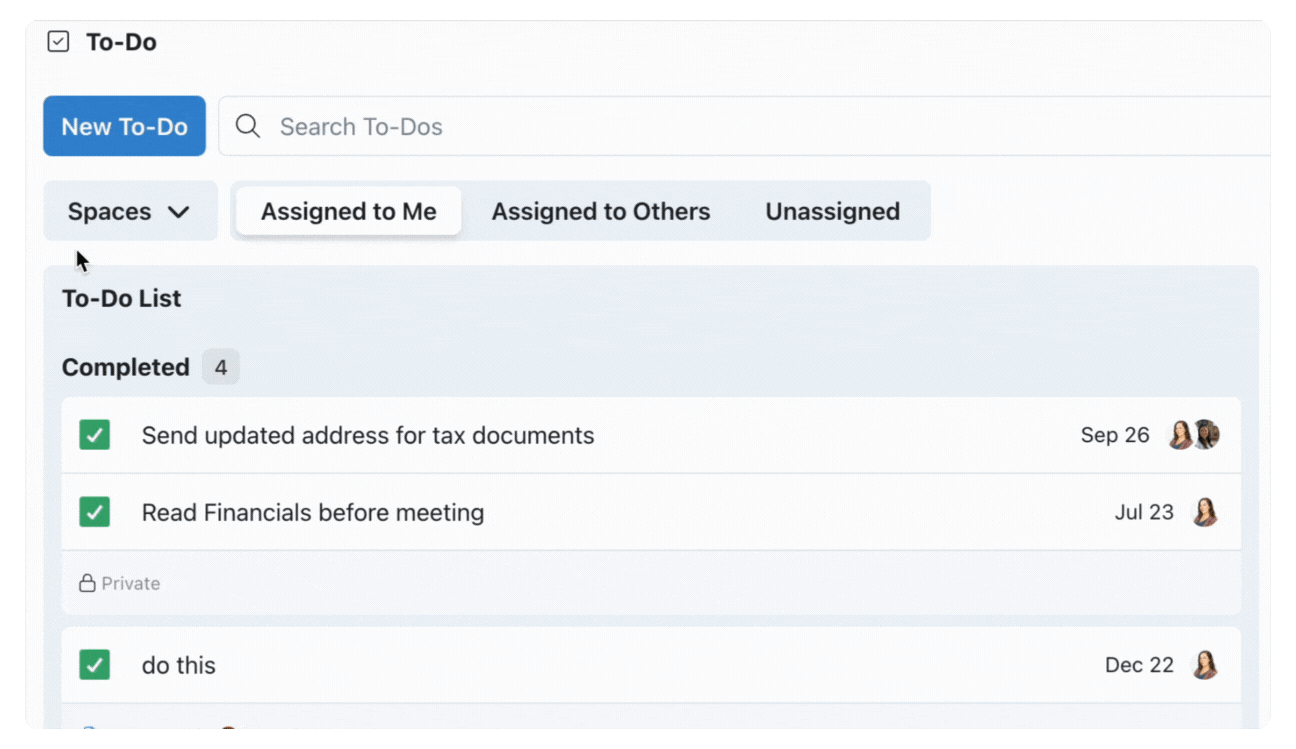Click the avatar on the Read Financials task
Viewport: 1296px width, 749px height.
point(1205,512)
